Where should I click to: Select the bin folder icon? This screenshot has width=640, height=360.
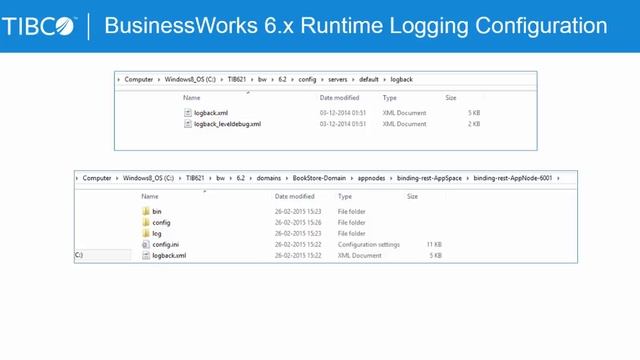[x=146, y=211]
